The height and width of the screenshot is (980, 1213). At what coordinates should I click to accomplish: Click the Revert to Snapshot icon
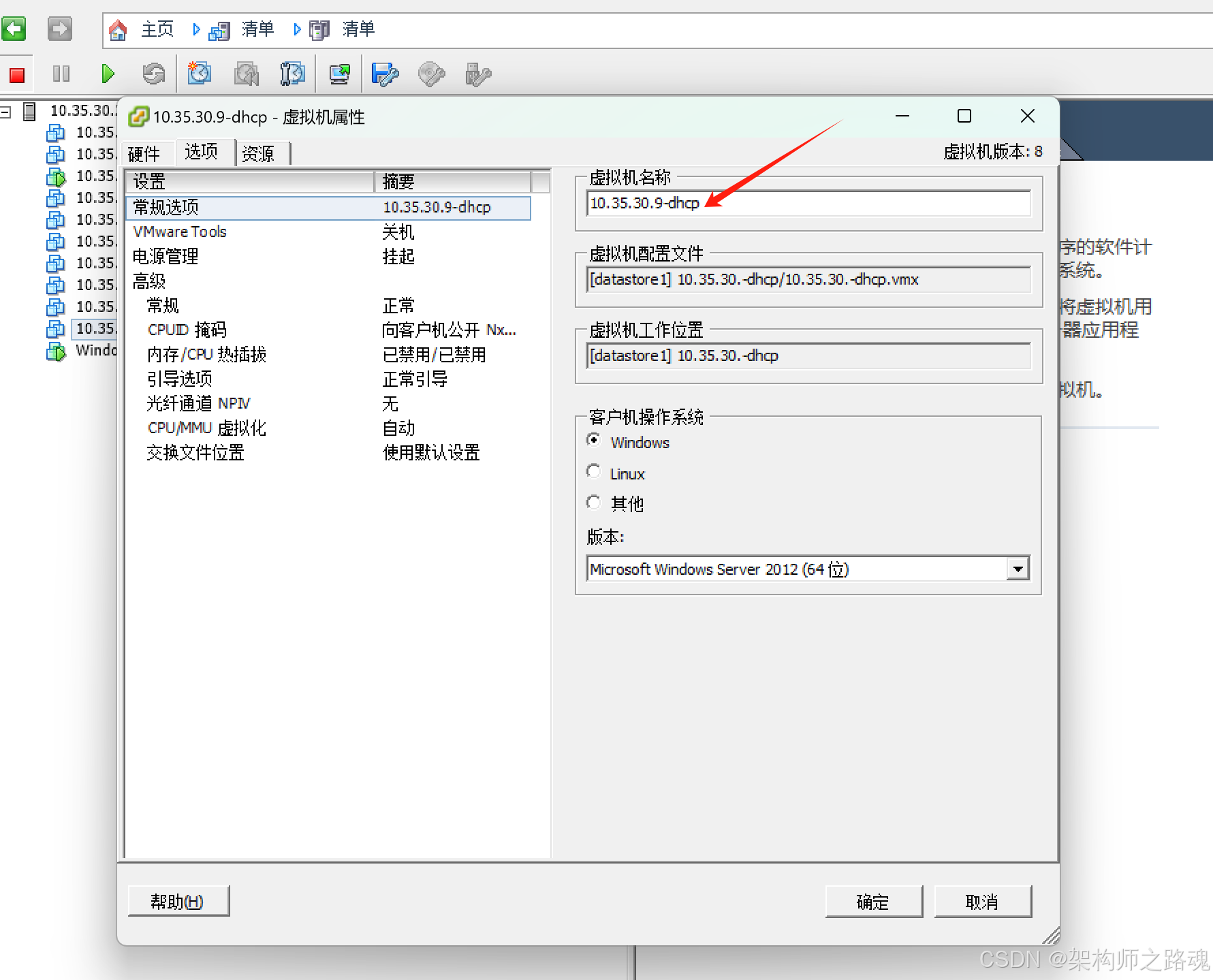247,74
